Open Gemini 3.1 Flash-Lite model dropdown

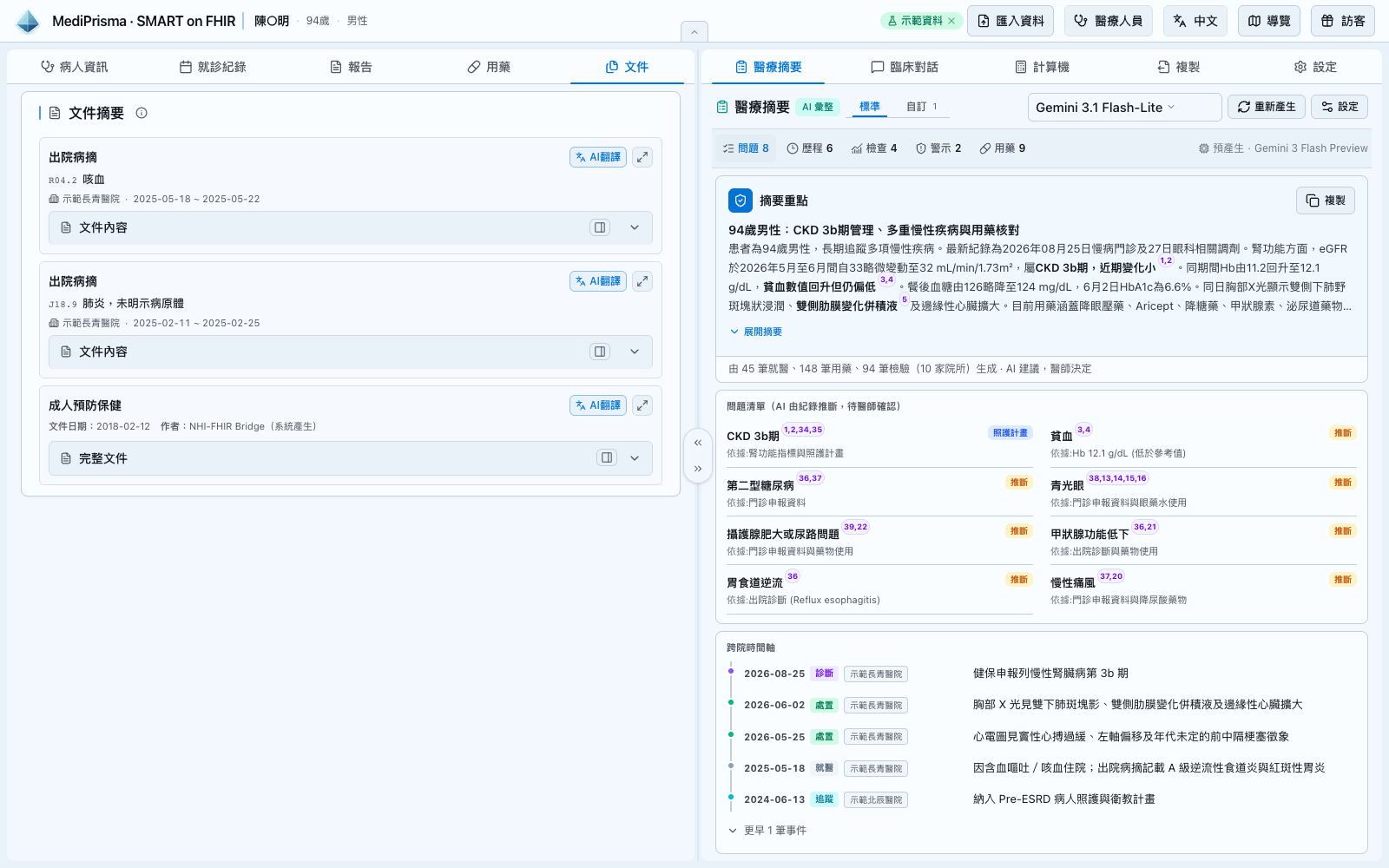[1124, 108]
